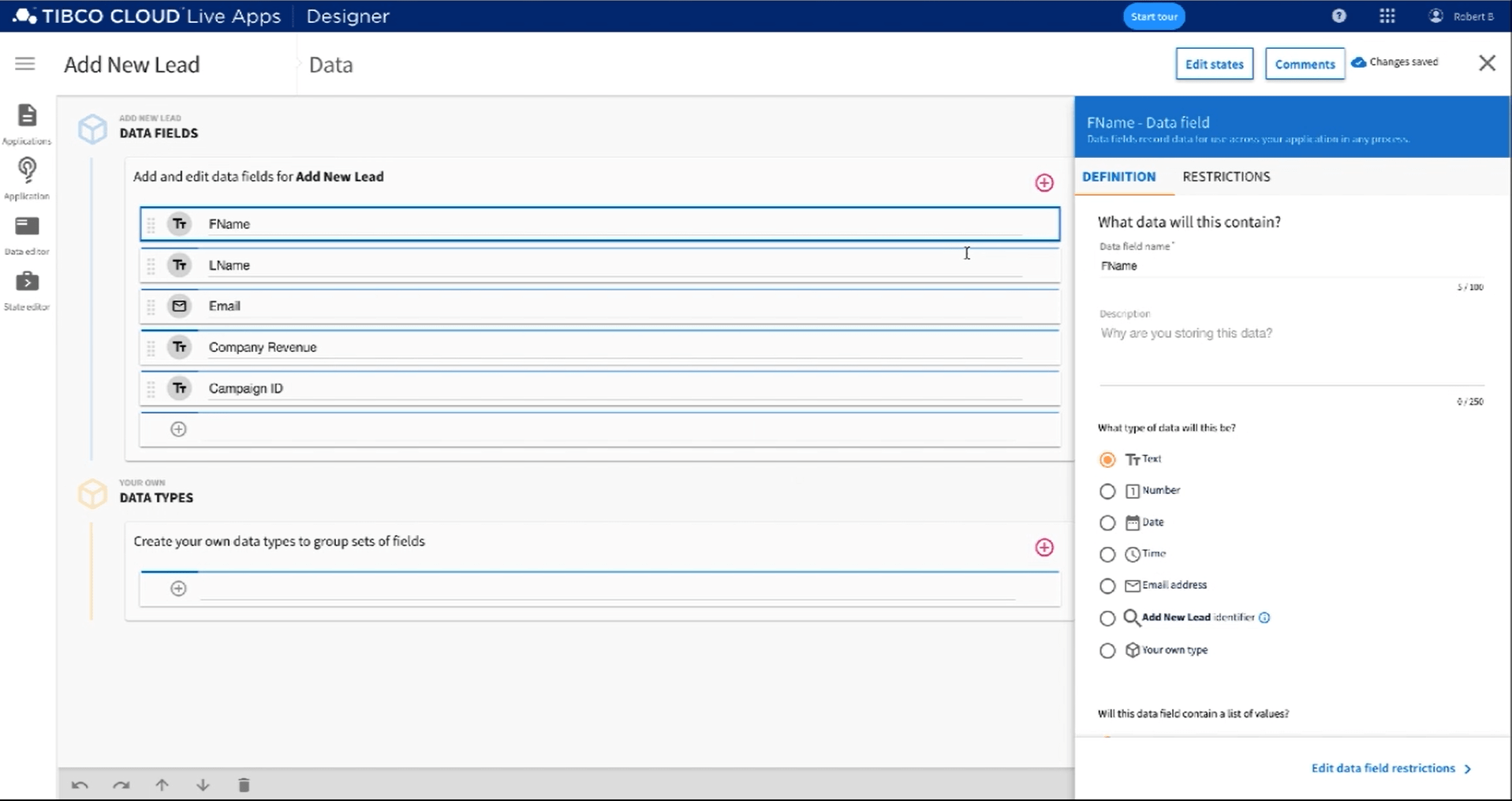Viewport: 1512px width, 801px height.
Task: Move field up with the up arrow
Action: 162,785
